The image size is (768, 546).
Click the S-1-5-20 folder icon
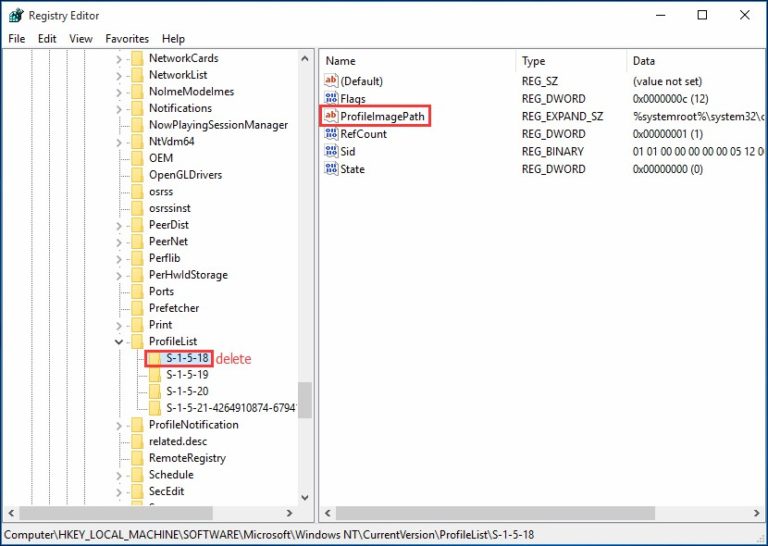click(155, 391)
